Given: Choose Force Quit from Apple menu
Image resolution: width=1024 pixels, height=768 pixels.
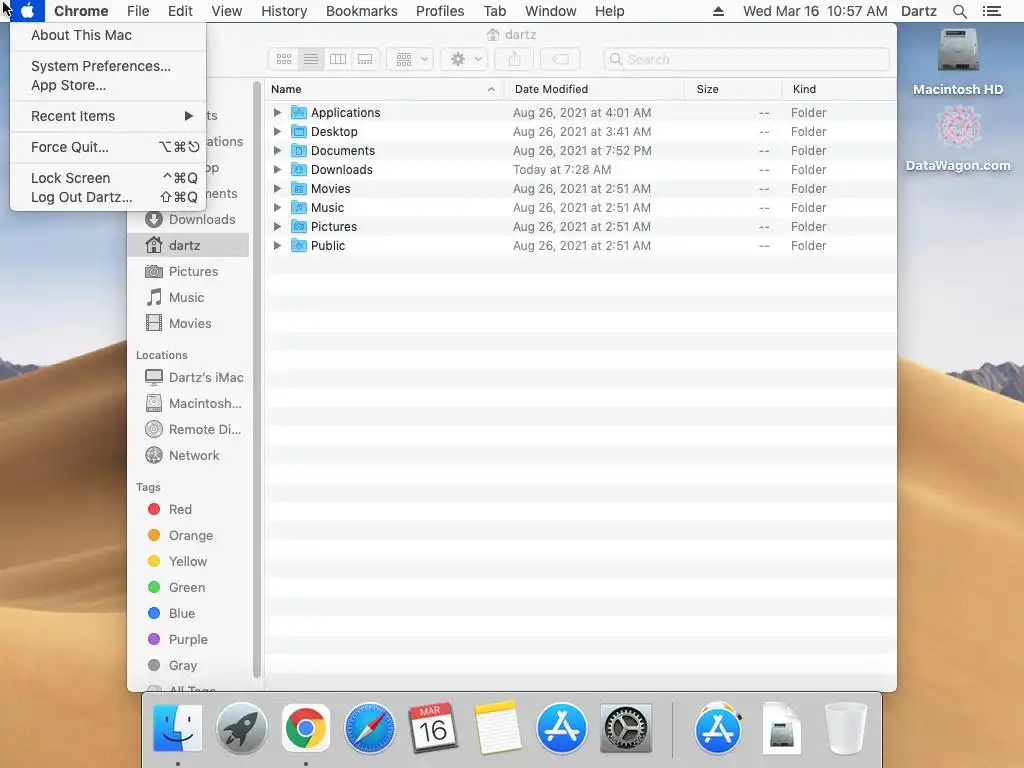Looking at the screenshot, I should tap(108, 147).
